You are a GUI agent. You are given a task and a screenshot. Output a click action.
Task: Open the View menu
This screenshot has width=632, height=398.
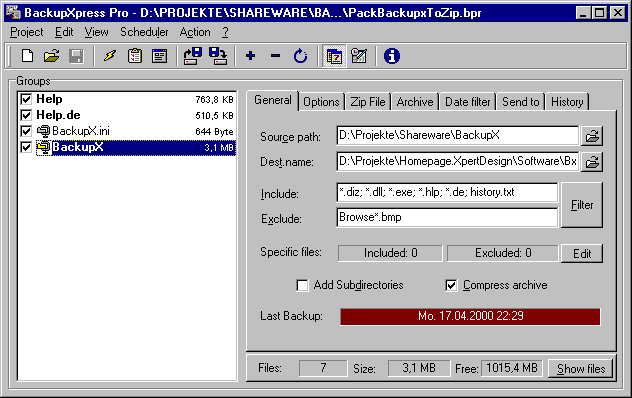pyautogui.click(x=96, y=32)
